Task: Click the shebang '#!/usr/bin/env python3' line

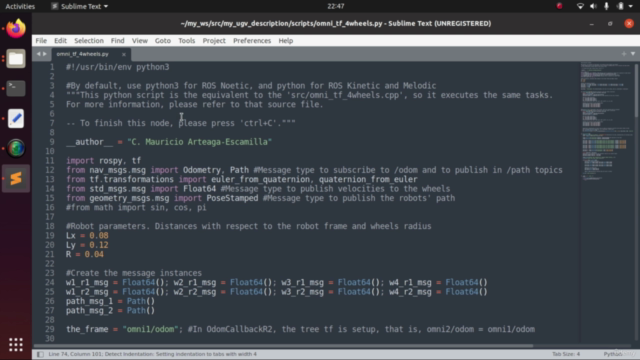Action: coord(118,67)
